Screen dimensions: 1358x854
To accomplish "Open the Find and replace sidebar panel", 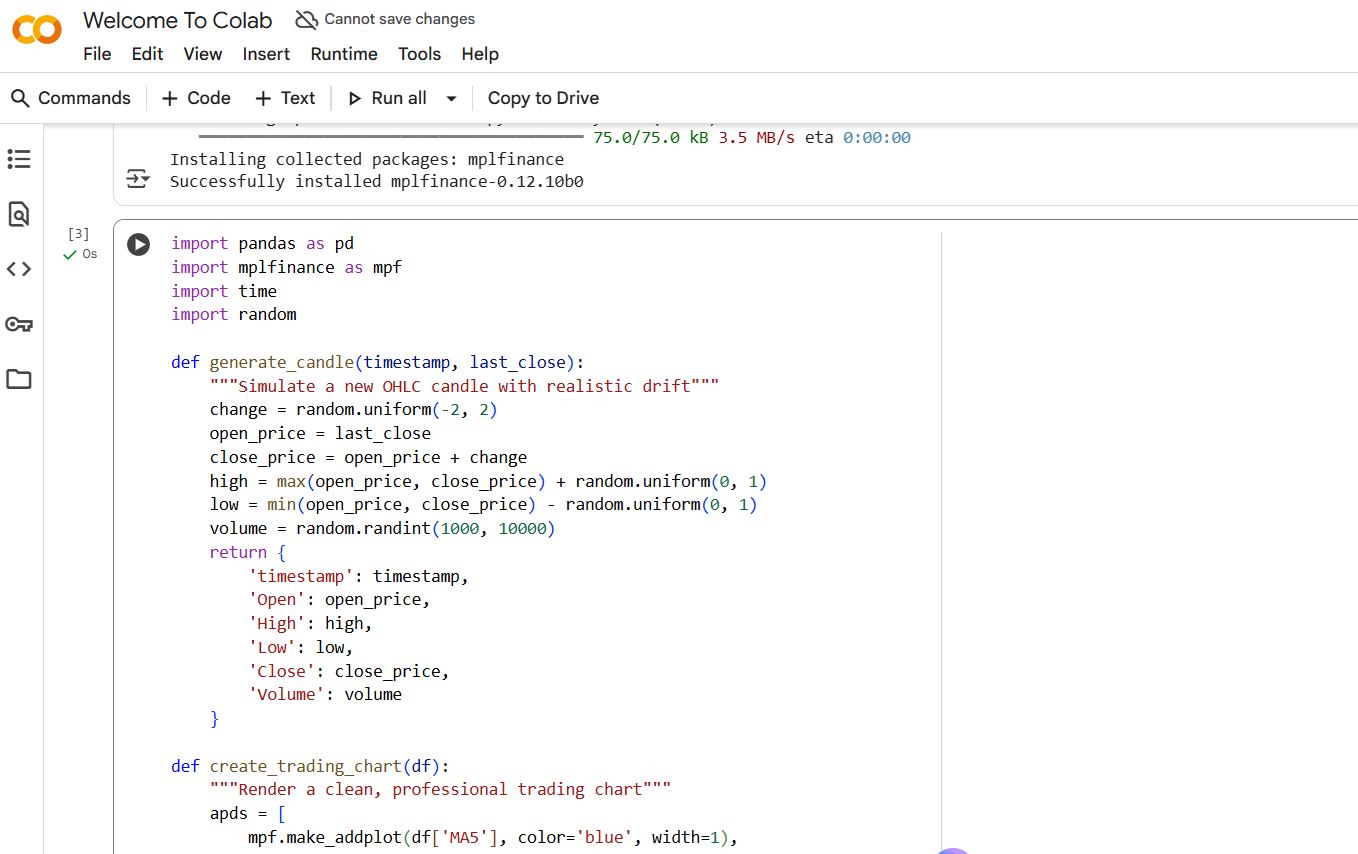I will click(19, 214).
